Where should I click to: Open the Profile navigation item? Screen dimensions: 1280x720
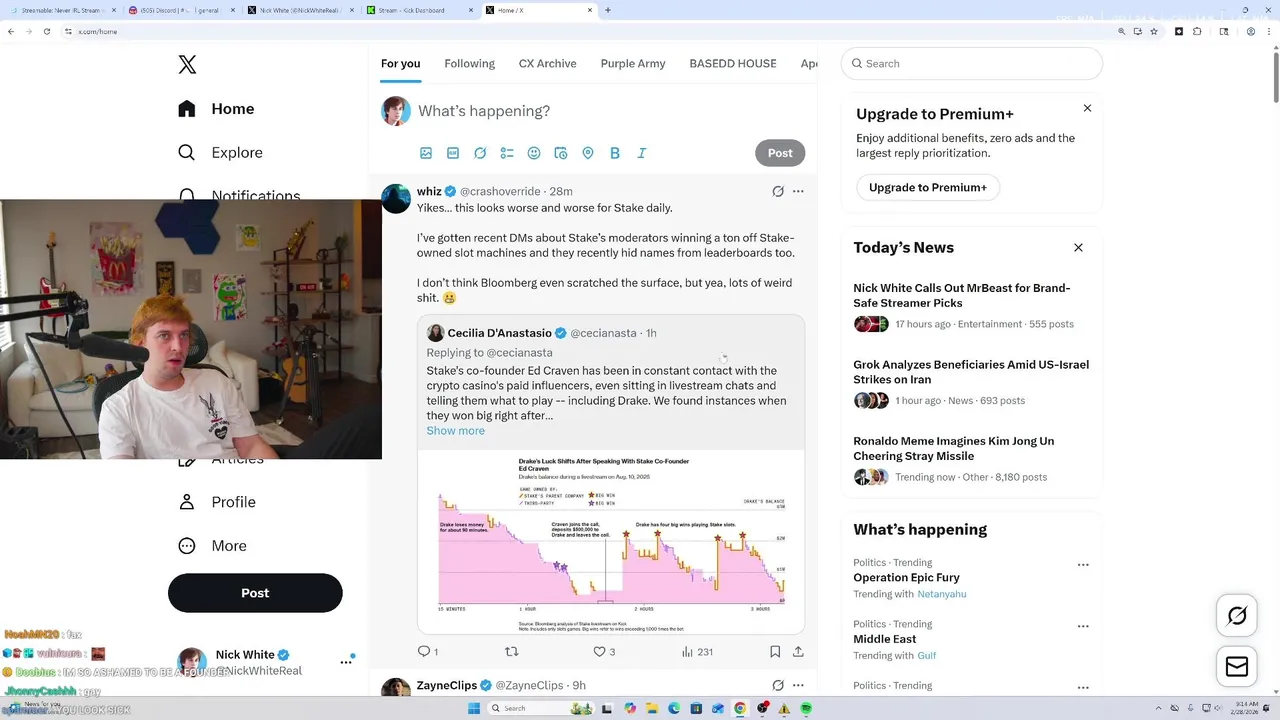click(x=217, y=502)
